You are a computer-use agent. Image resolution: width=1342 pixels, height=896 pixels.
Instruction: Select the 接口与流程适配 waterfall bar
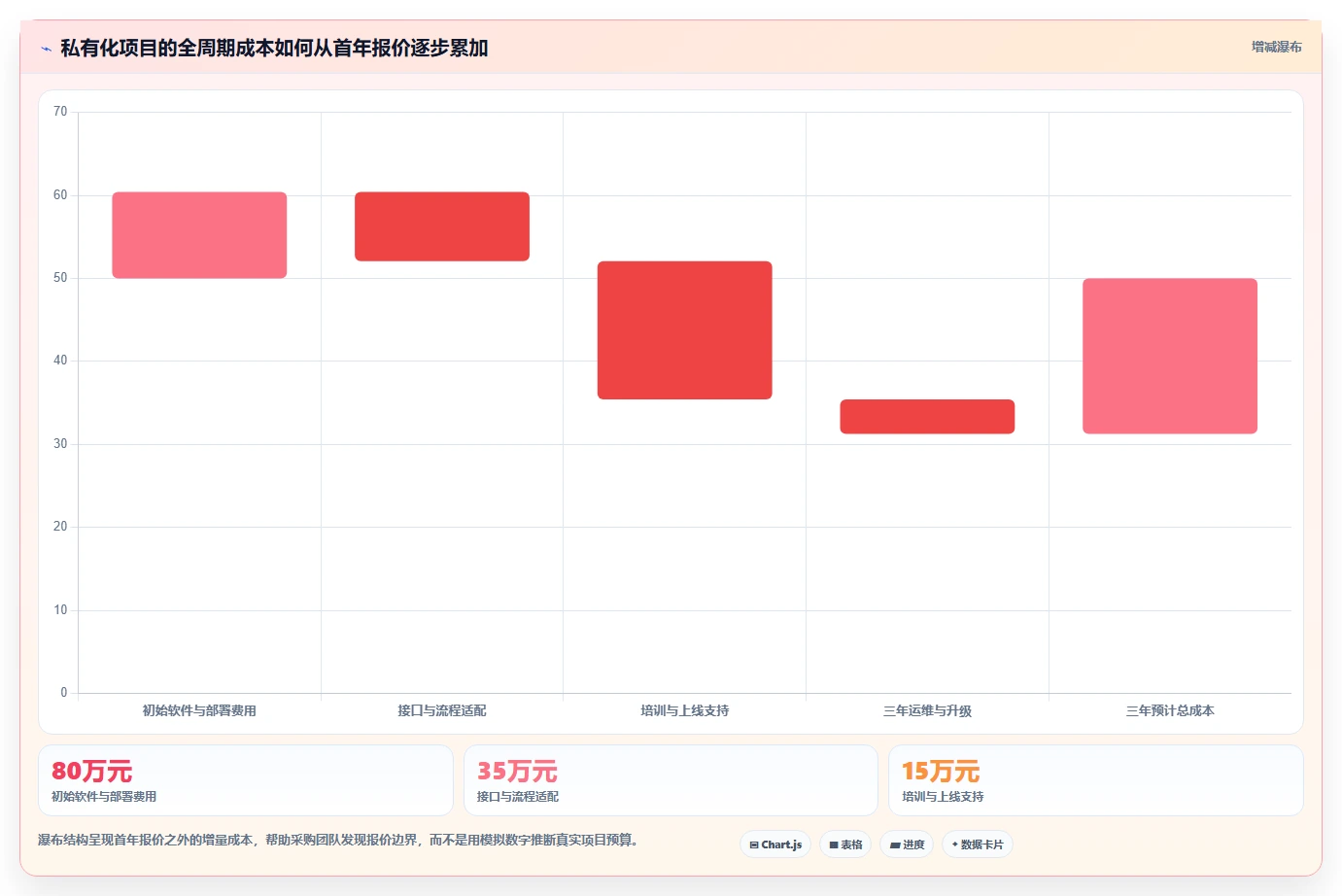pos(442,226)
